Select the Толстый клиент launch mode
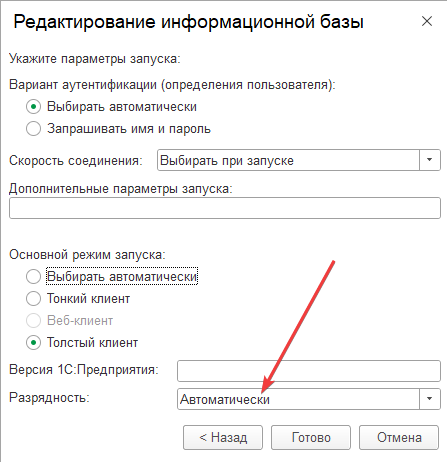 click(x=33, y=343)
